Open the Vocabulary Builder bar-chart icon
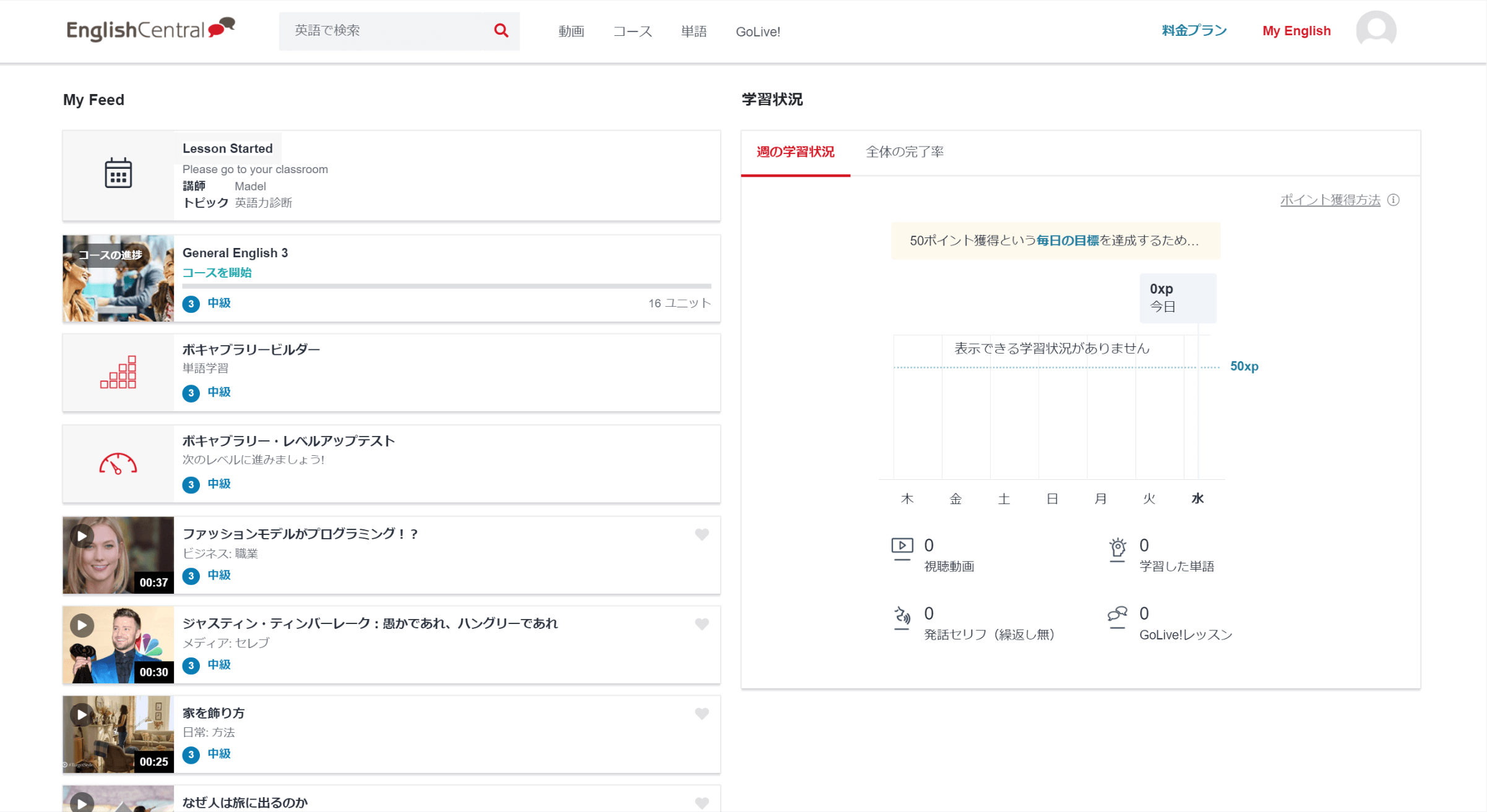 [118, 372]
